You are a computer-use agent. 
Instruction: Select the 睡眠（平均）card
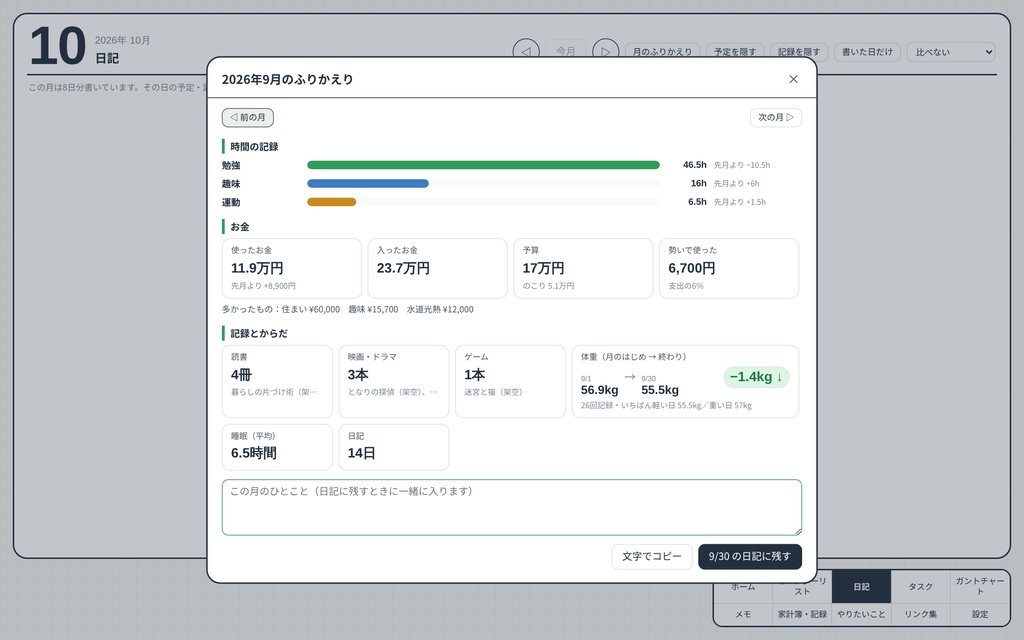[277, 447]
